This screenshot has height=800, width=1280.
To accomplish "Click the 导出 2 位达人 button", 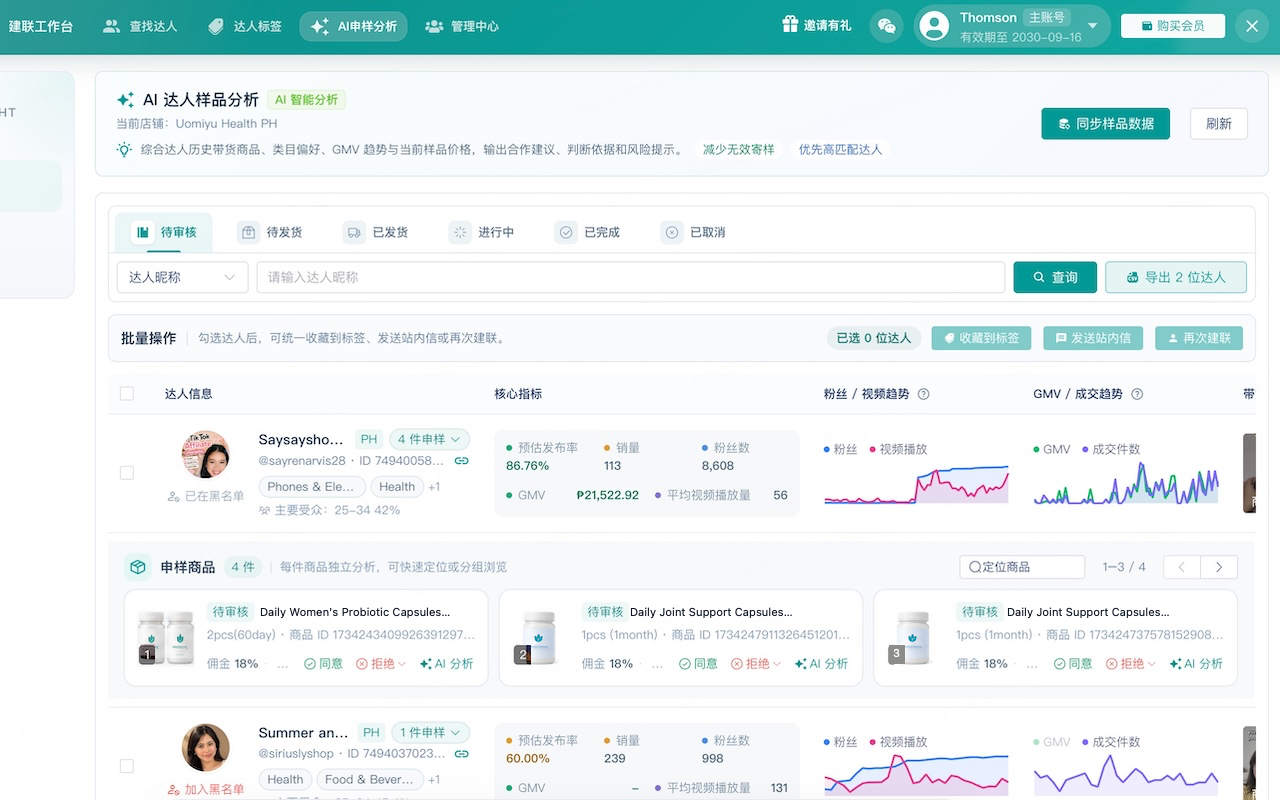I will [1176, 277].
